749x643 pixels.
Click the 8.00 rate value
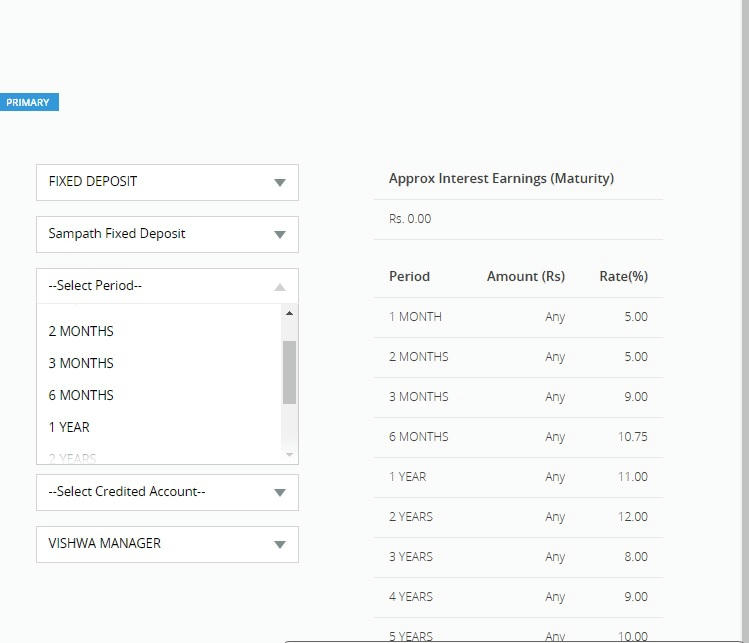tap(636, 557)
